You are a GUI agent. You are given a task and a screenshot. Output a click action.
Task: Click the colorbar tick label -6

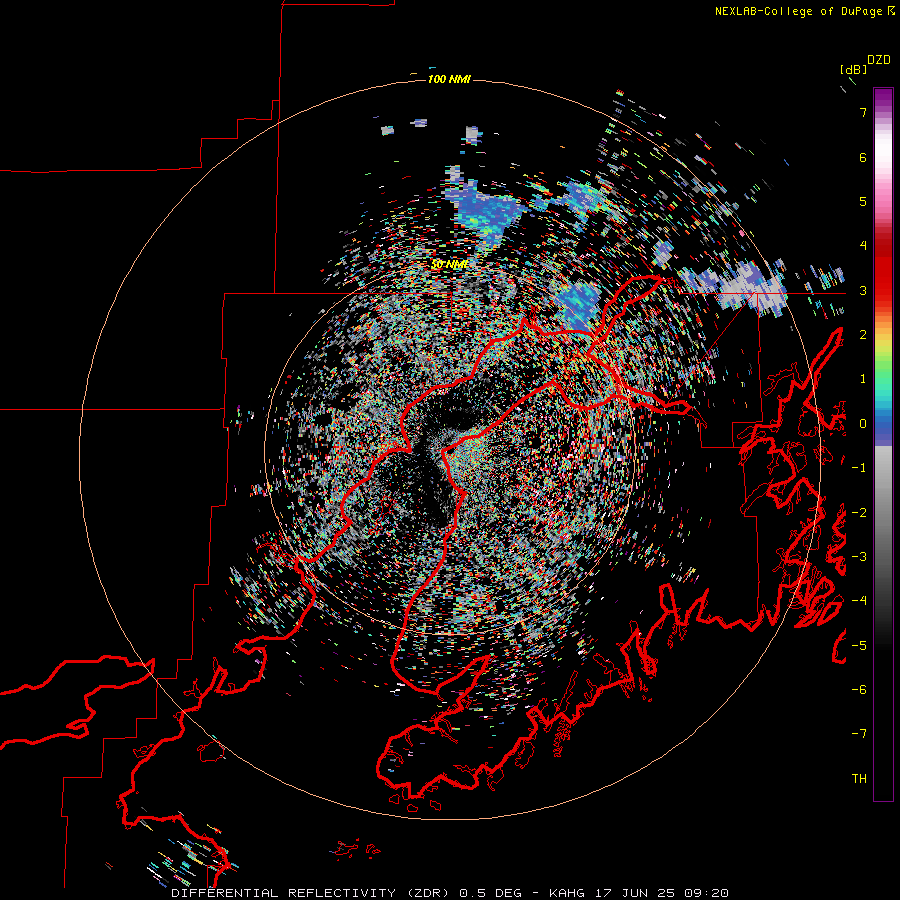pyautogui.click(x=859, y=690)
